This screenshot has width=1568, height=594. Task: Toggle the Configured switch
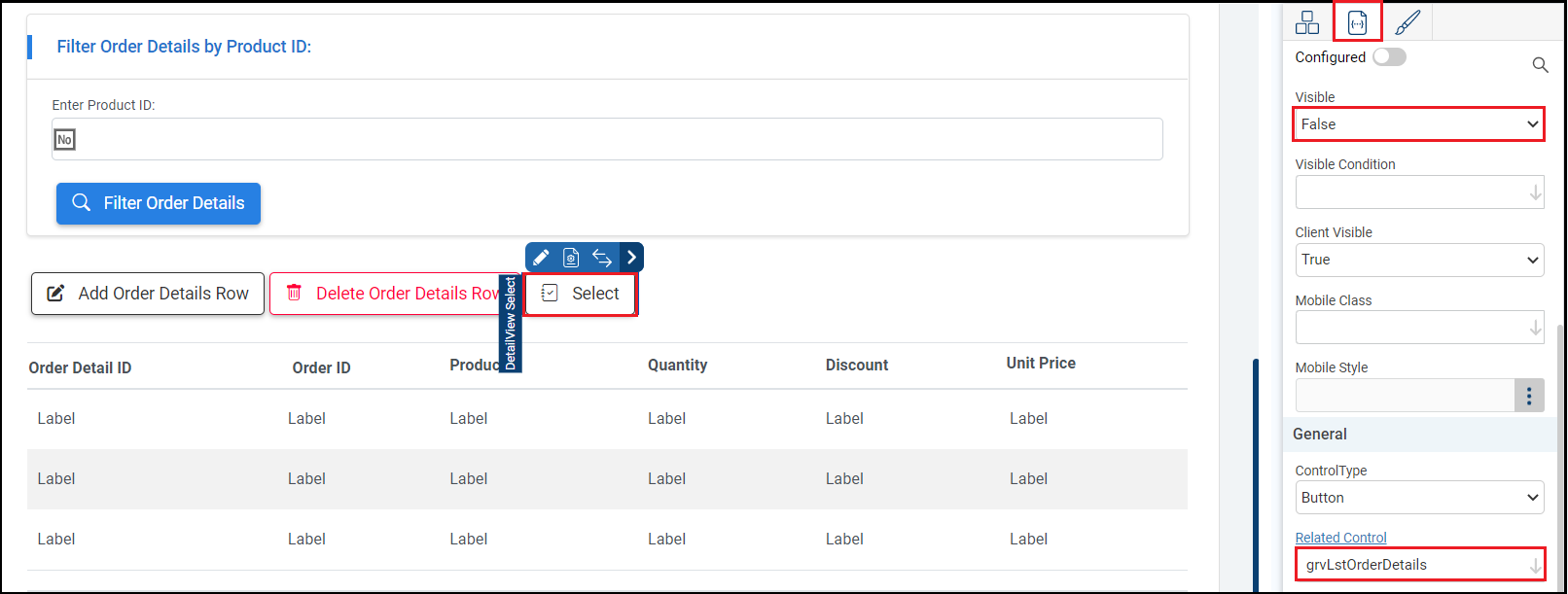(x=1389, y=57)
